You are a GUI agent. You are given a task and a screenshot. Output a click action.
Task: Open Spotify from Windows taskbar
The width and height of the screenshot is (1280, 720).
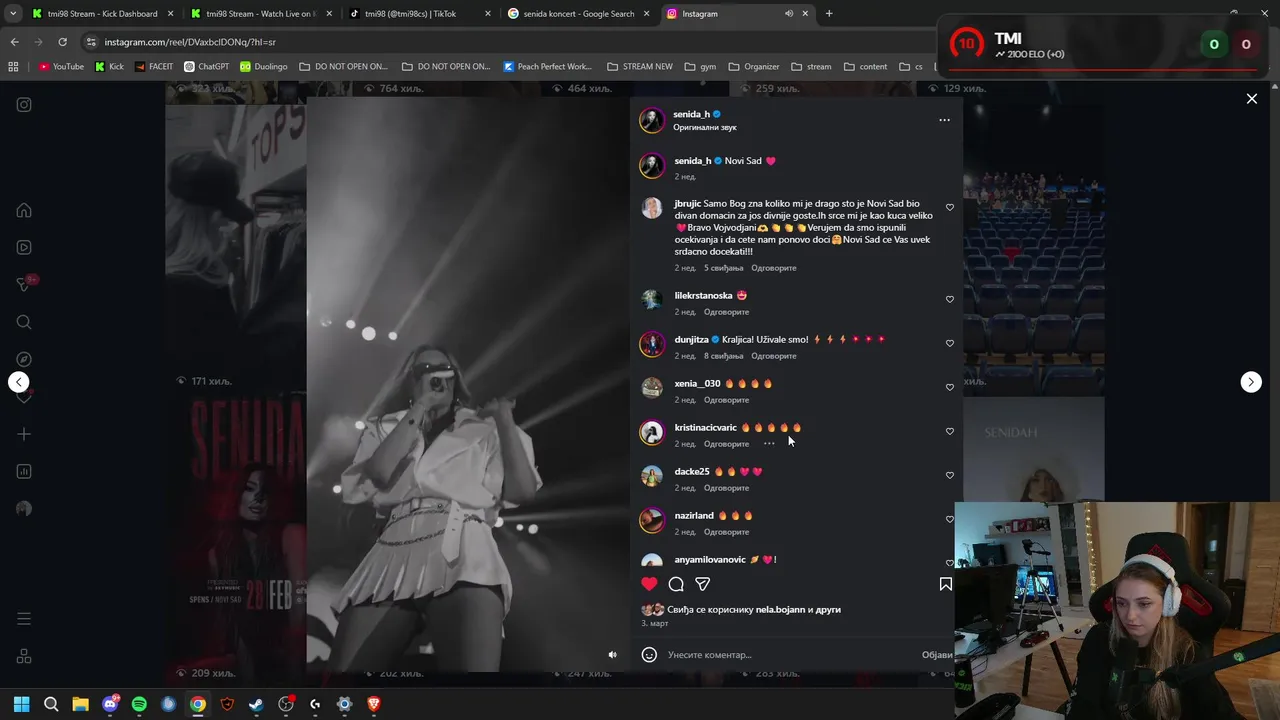(x=139, y=704)
